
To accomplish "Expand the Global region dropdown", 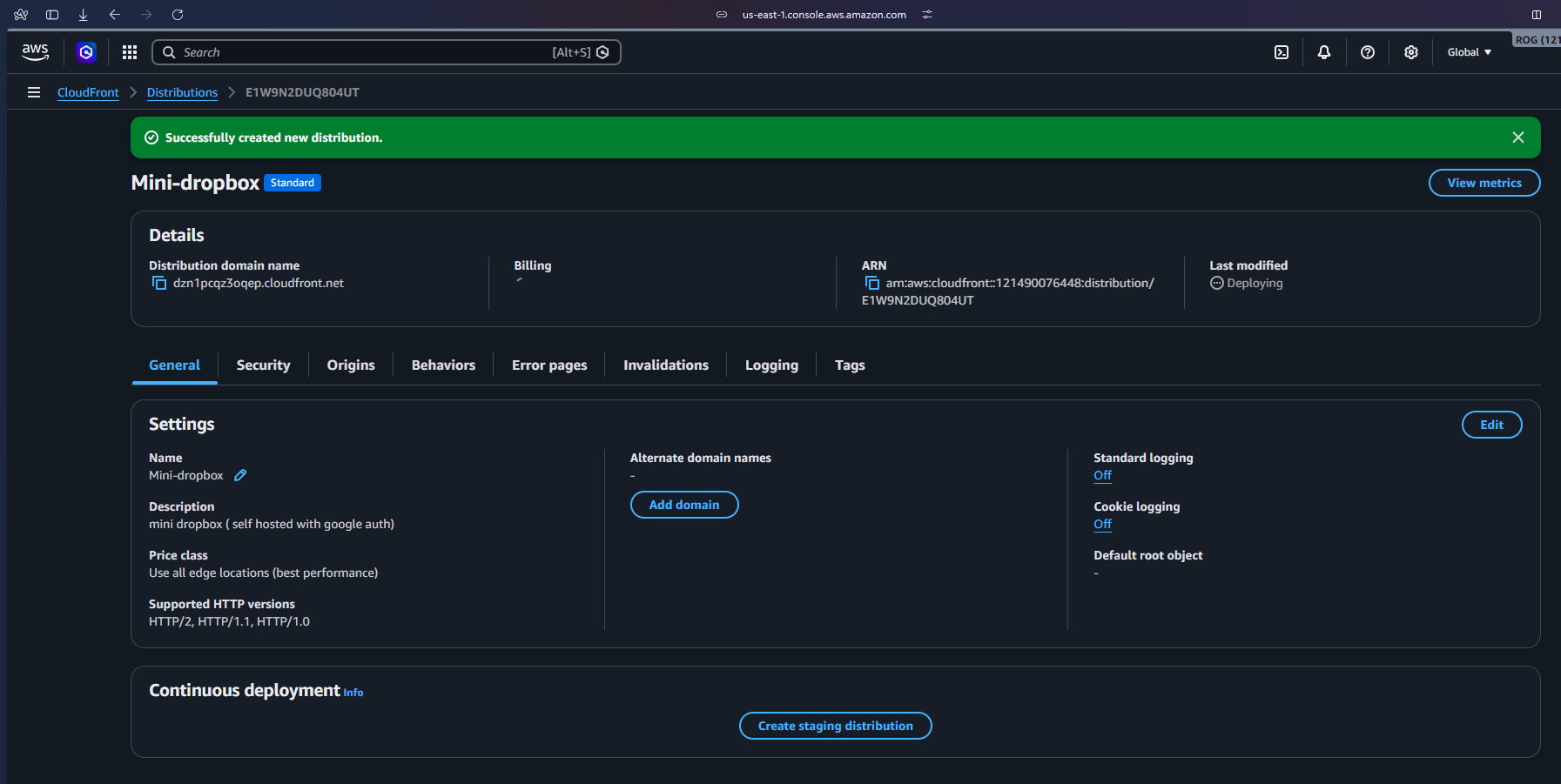I will click(1469, 52).
